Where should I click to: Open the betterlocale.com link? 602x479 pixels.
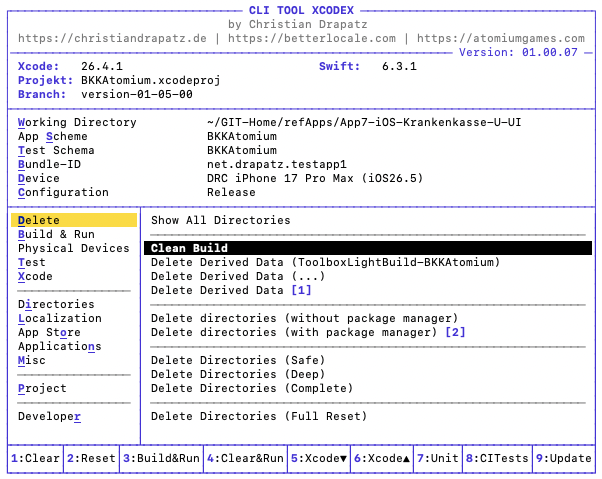coord(312,38)
